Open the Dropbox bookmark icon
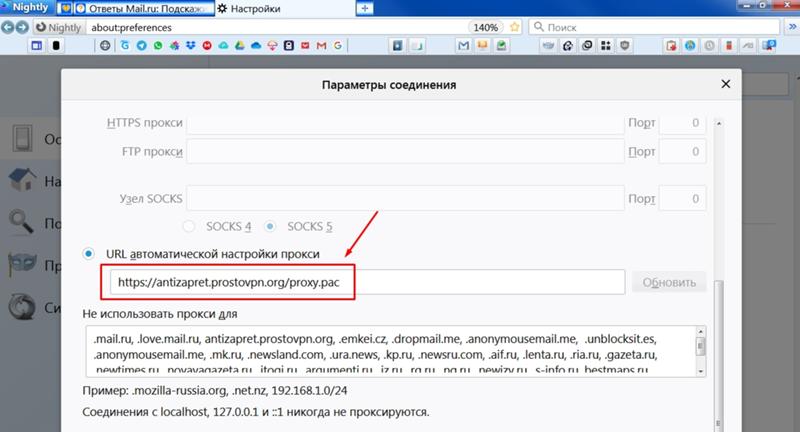 (190, 45)
